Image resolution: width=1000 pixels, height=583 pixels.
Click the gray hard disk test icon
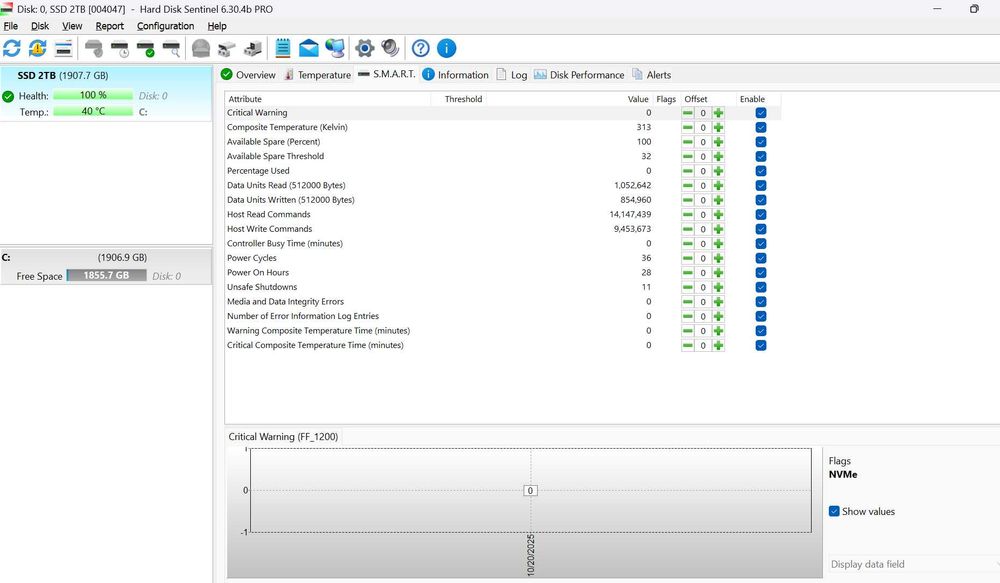pos(94,48)
